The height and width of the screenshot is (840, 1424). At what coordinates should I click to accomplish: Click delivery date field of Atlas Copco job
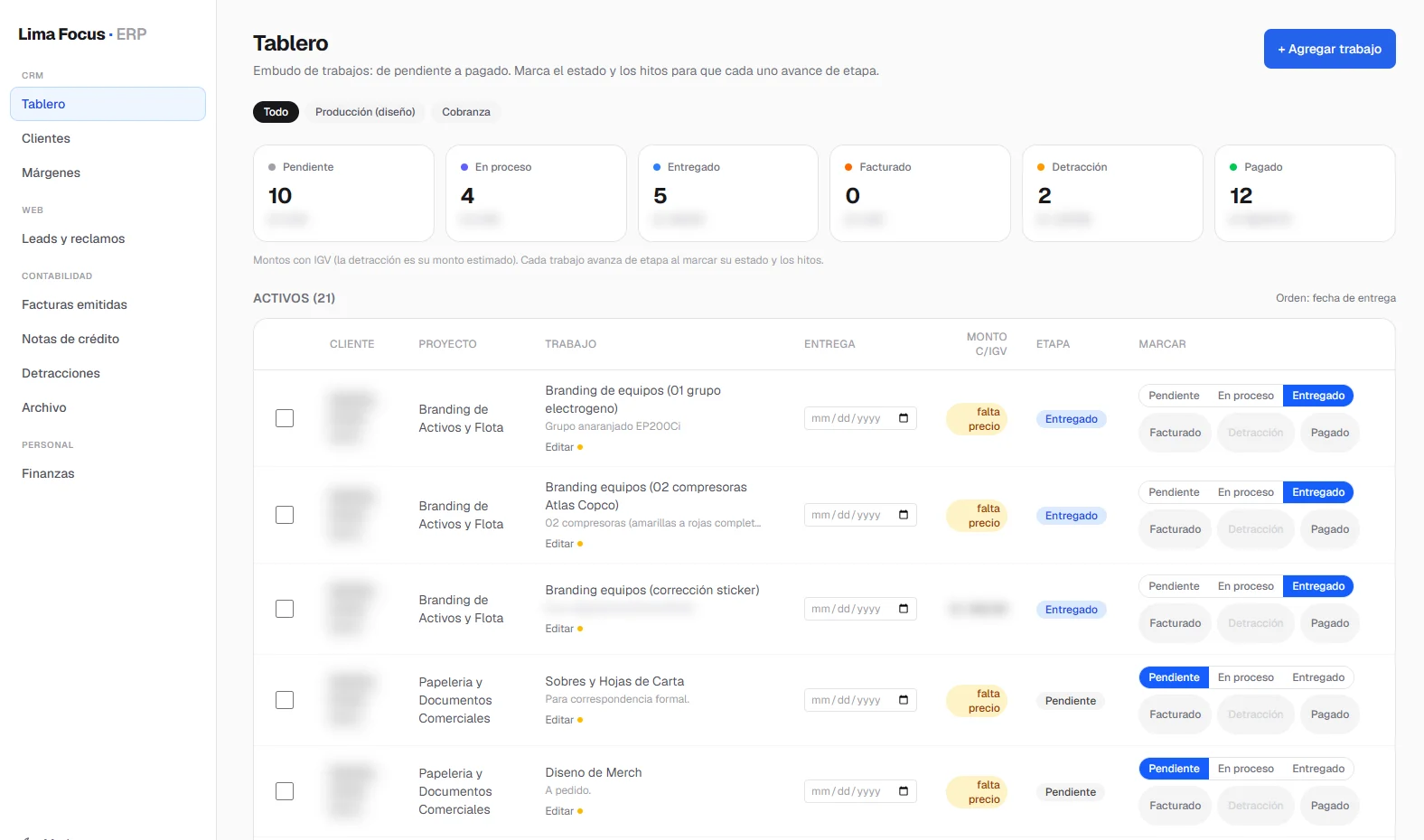point(860,515)
